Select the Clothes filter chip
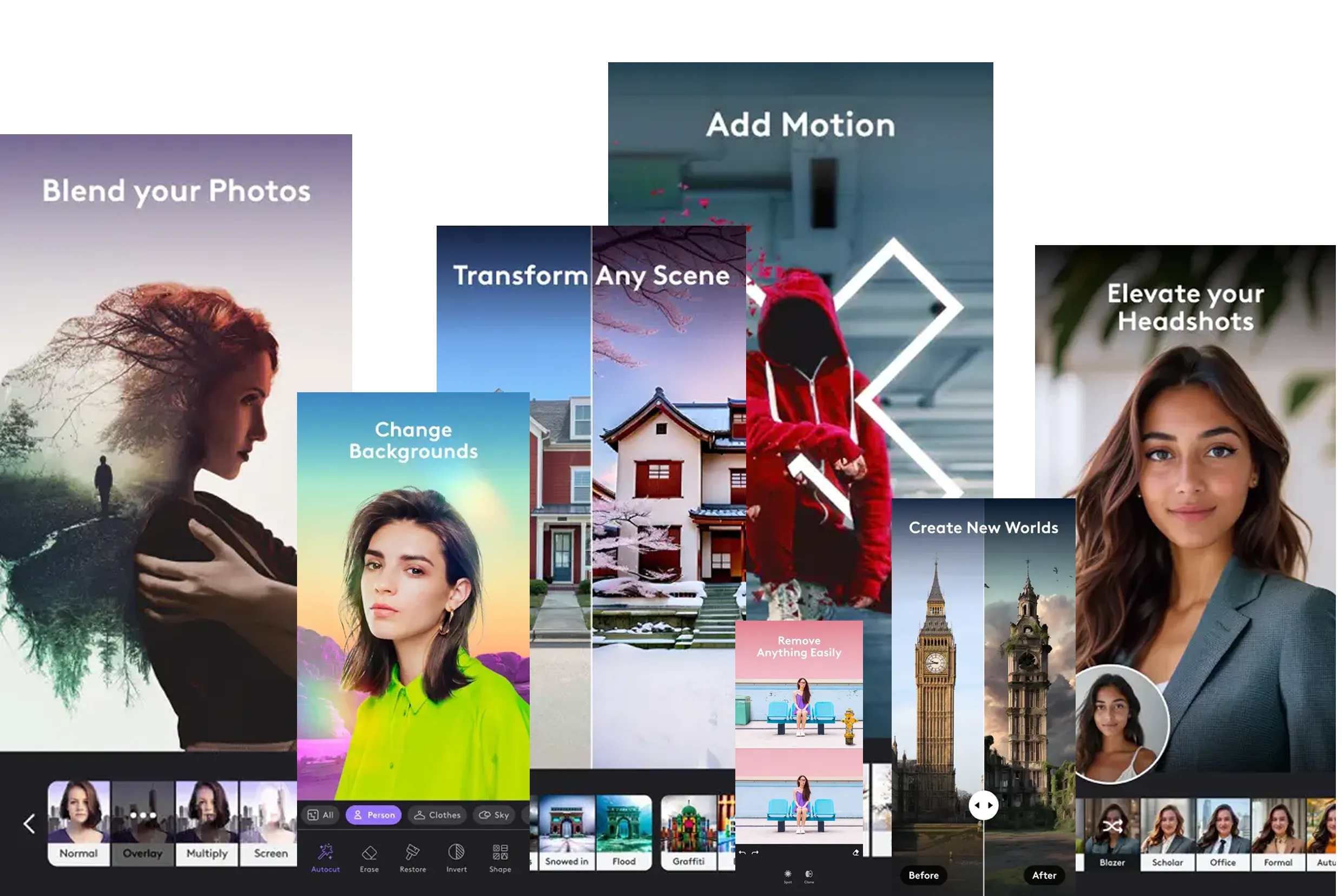Screen dimensions: 1344x896 tap(437, 815)
